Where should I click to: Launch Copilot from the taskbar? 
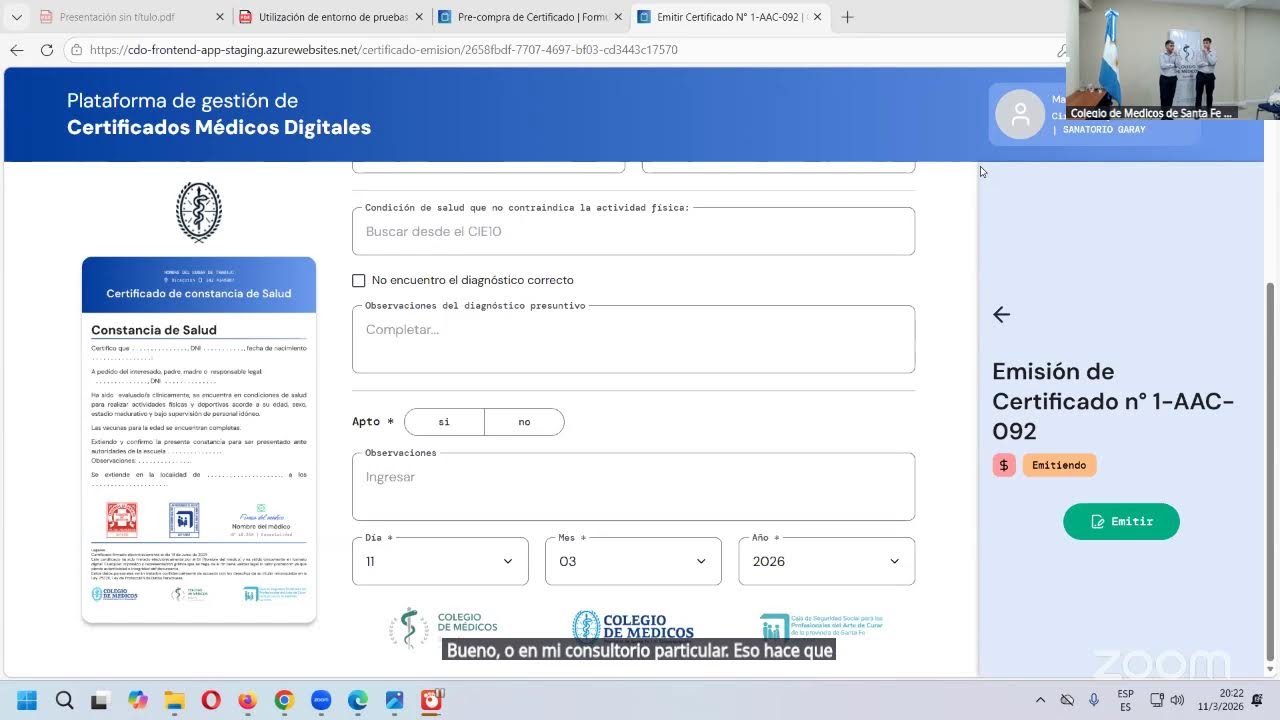click(137, 700)
